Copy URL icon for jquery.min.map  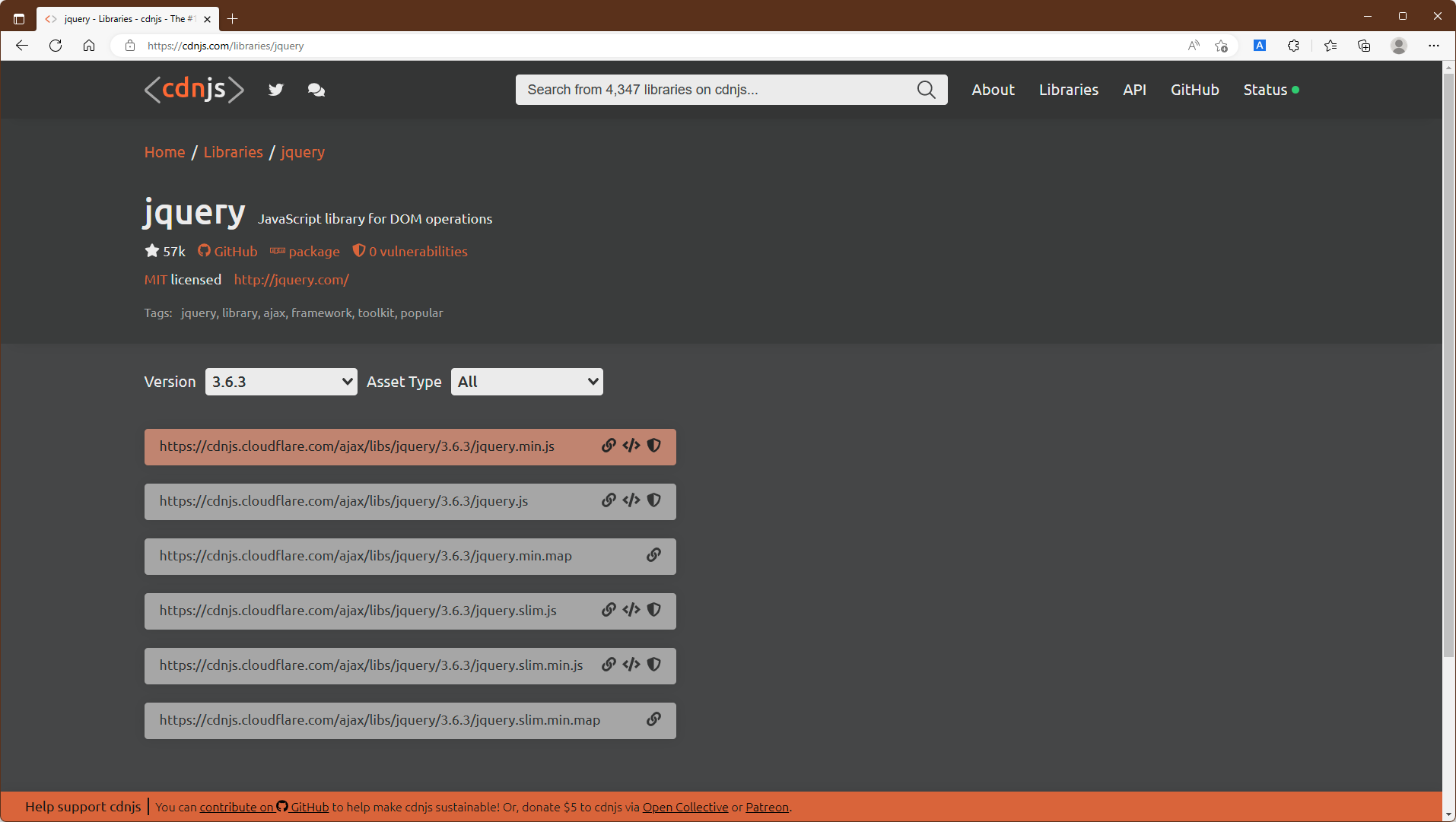653,555
